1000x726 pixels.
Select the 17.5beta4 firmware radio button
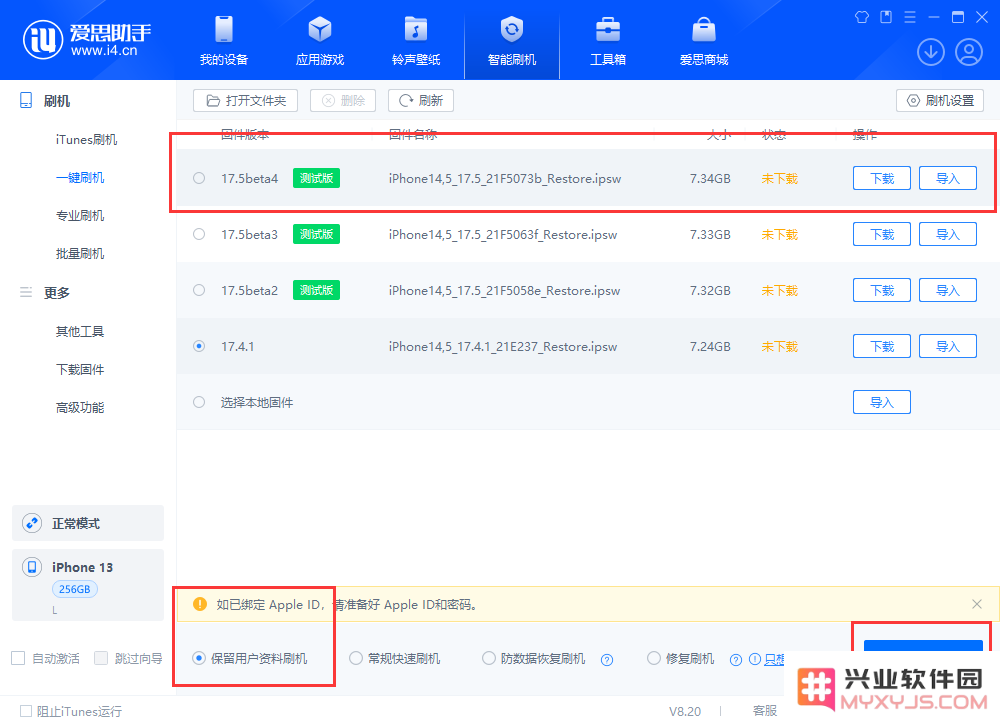point(199,179)
